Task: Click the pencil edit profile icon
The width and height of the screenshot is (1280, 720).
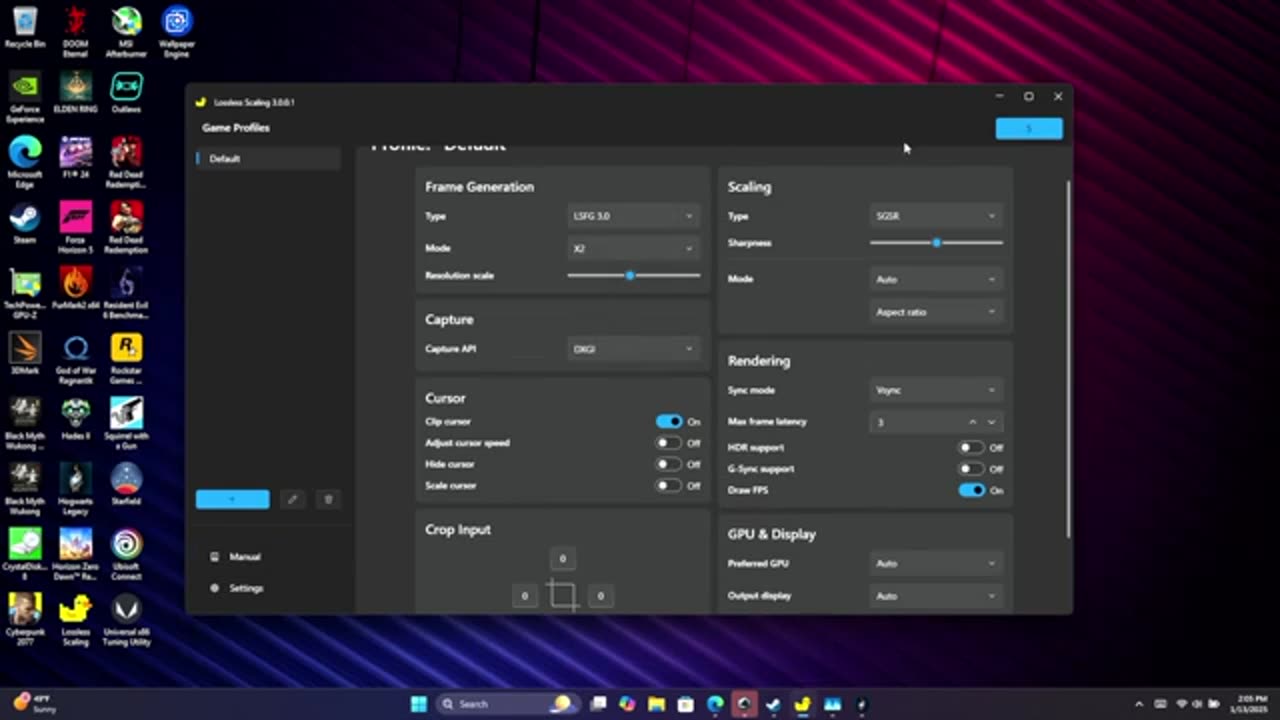Action: [x=292, y=499]
